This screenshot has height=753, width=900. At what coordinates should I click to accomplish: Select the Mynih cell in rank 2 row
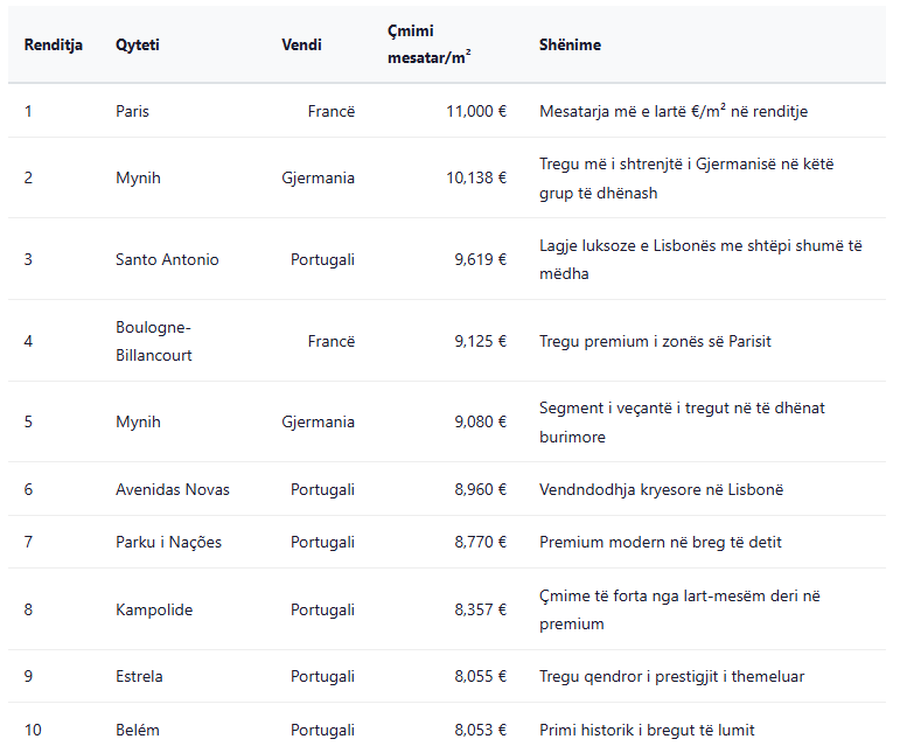[138, 178]
